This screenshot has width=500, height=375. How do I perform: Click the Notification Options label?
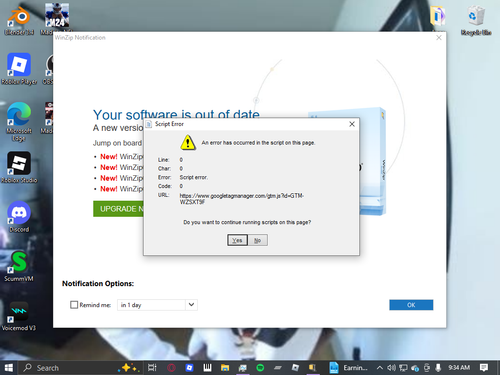point(98,284)
